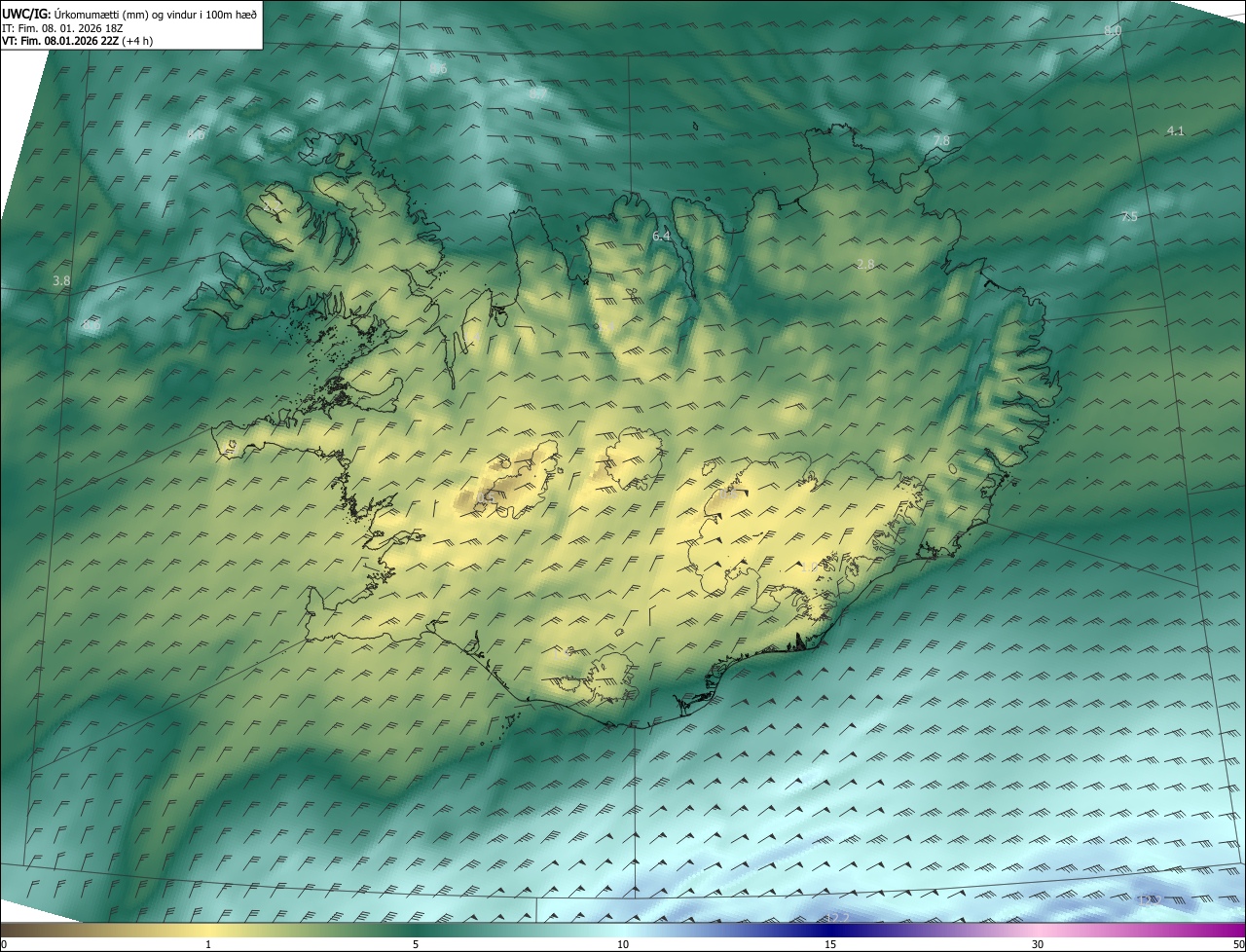Click the initial time line 'IT: Fim. 08. 01. 2026 18Z'
The height and width of the screenshot is (952, 1246).
point(62,28)
